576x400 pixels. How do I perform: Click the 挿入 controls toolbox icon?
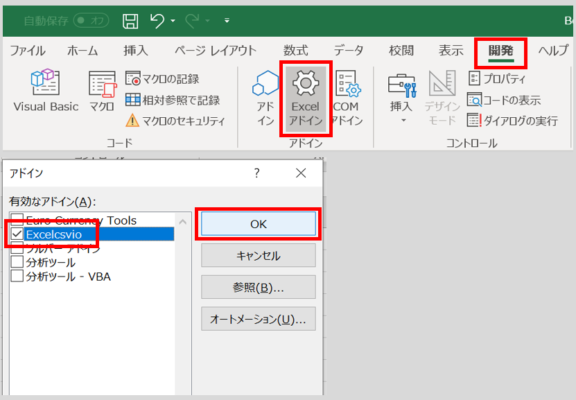point(402,85)
